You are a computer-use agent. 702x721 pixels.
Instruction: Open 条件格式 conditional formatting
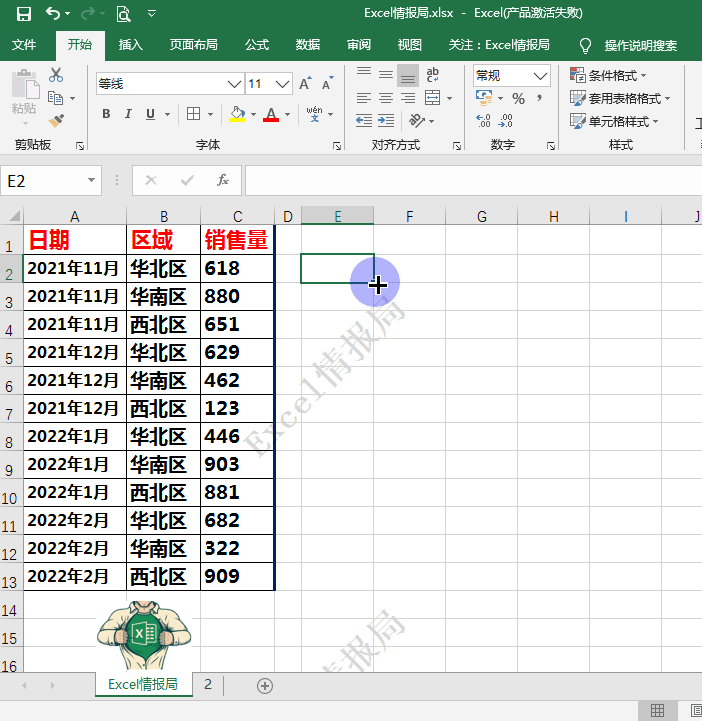(x=608, y=75)
